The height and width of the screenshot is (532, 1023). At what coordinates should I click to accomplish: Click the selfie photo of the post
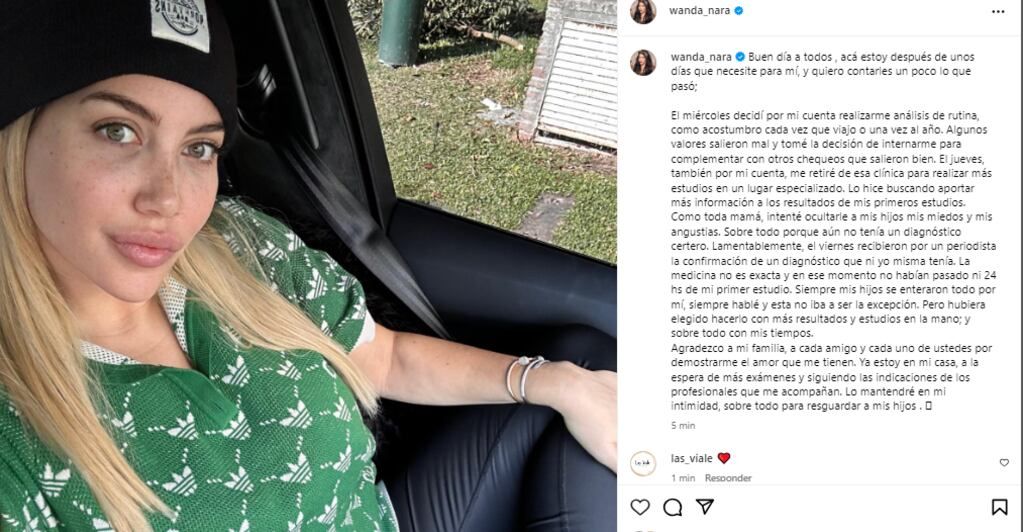pos(308,266)
